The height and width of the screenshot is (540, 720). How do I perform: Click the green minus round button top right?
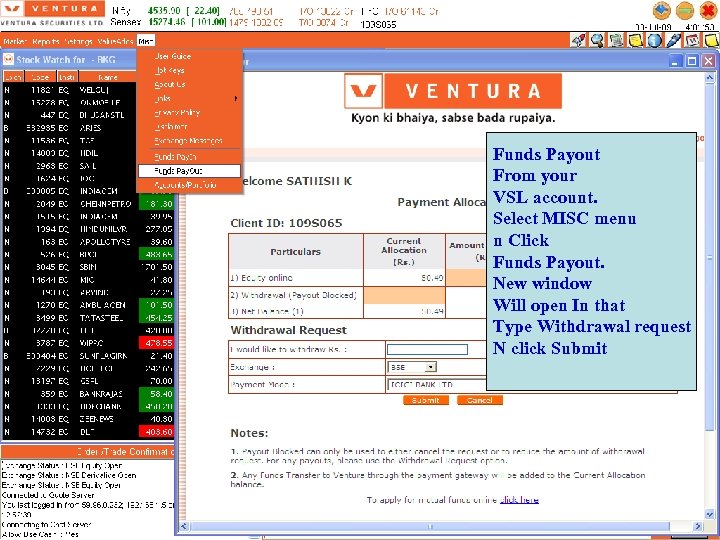tap(685, 11)
